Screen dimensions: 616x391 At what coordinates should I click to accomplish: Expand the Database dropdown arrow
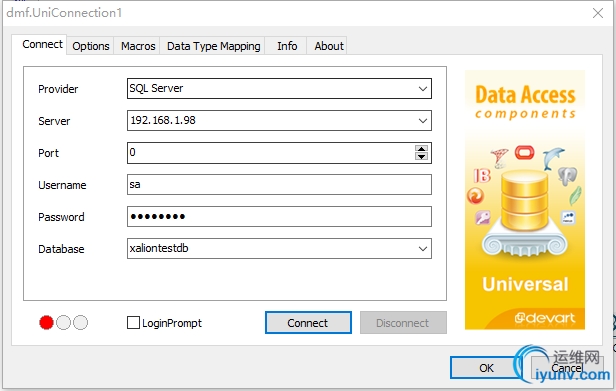tap(423, 249)
